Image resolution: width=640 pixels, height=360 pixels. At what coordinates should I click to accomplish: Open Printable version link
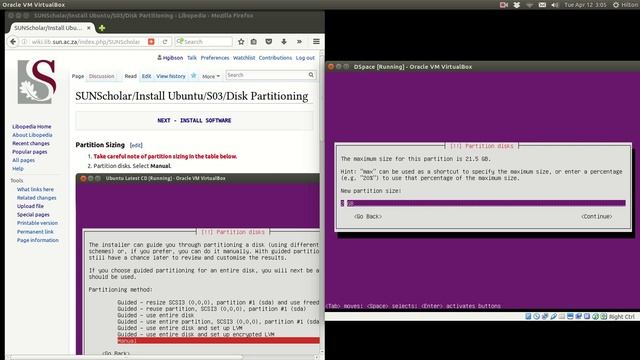pyautogui.click(x=37, y=223)
